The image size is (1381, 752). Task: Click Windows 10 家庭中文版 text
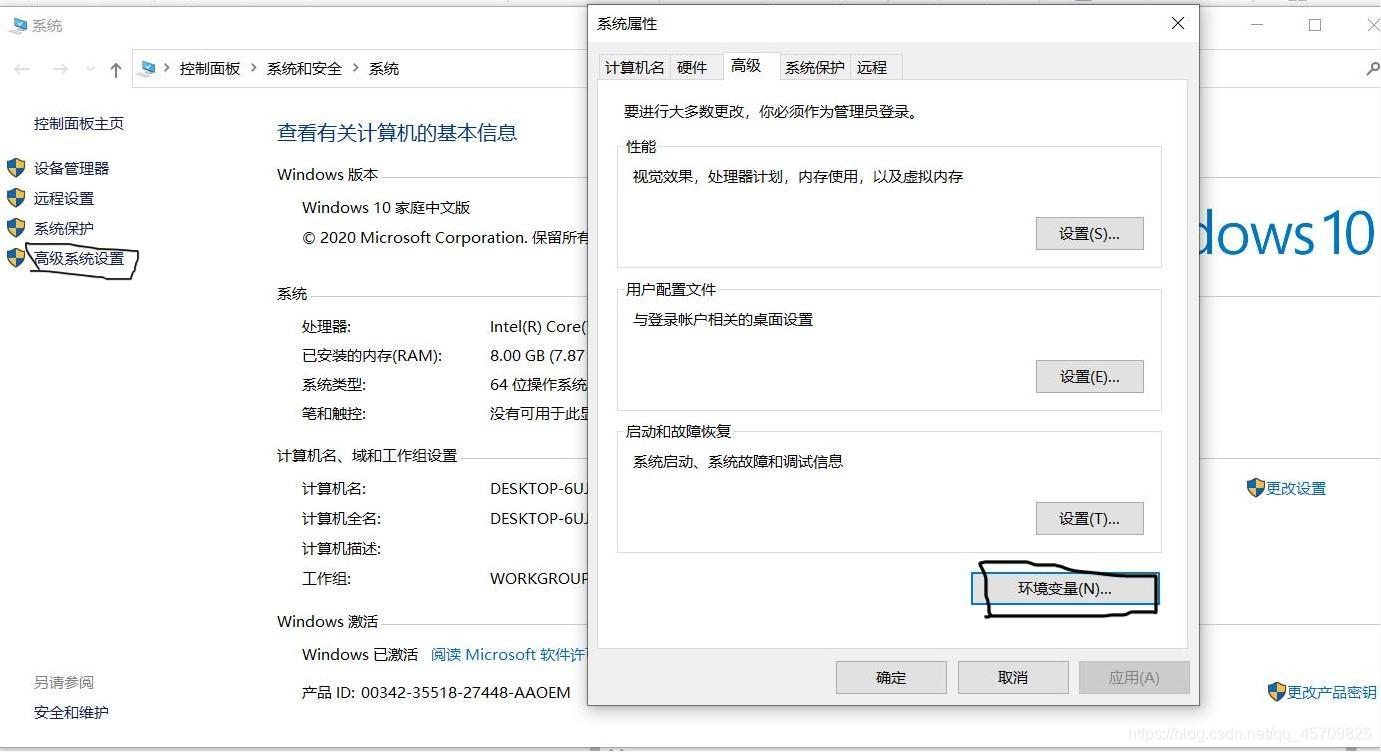[x=386, y=208]
